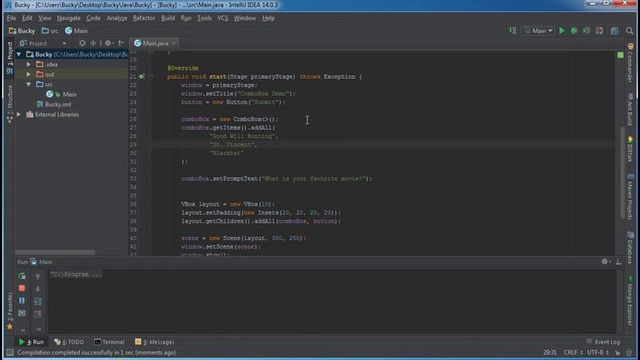Click the editor vertical scrollbar
Screen dimensions: 640x360
pyautogui.click(x=622, y=173)
